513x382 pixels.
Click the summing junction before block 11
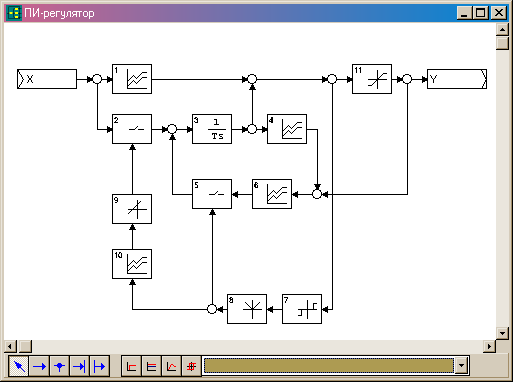(332, 79)
